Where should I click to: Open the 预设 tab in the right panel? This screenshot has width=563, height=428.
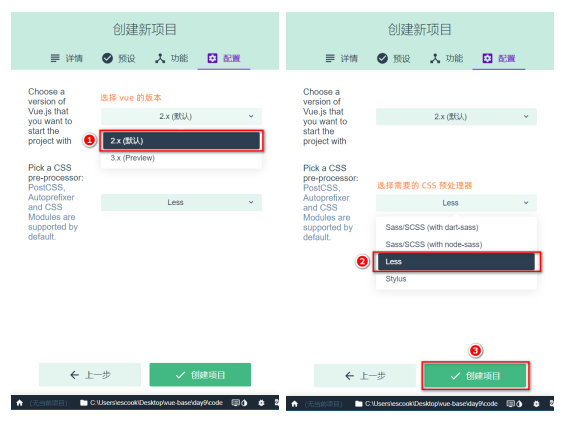coord(394,58)
